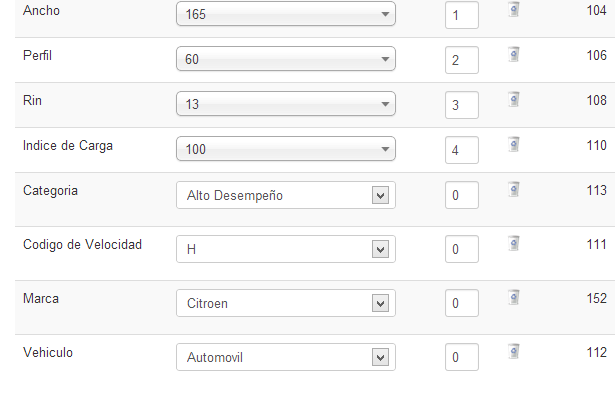Delete Indice de Carga using trash icon
Viewport: 615px width, 411px height.
tap(514, 144)
